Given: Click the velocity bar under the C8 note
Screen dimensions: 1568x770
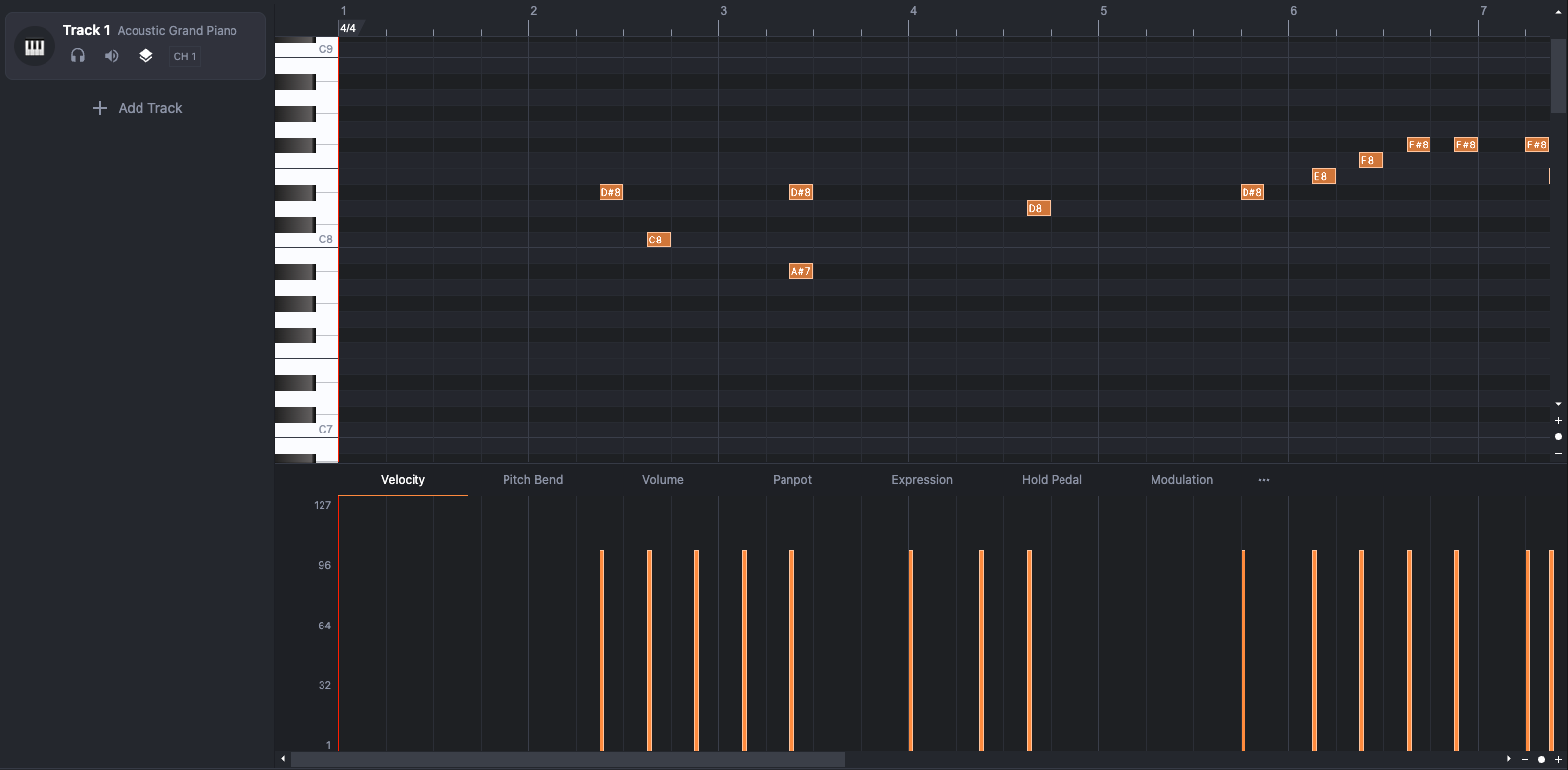Looking at the screenshot, I should 650,650.
